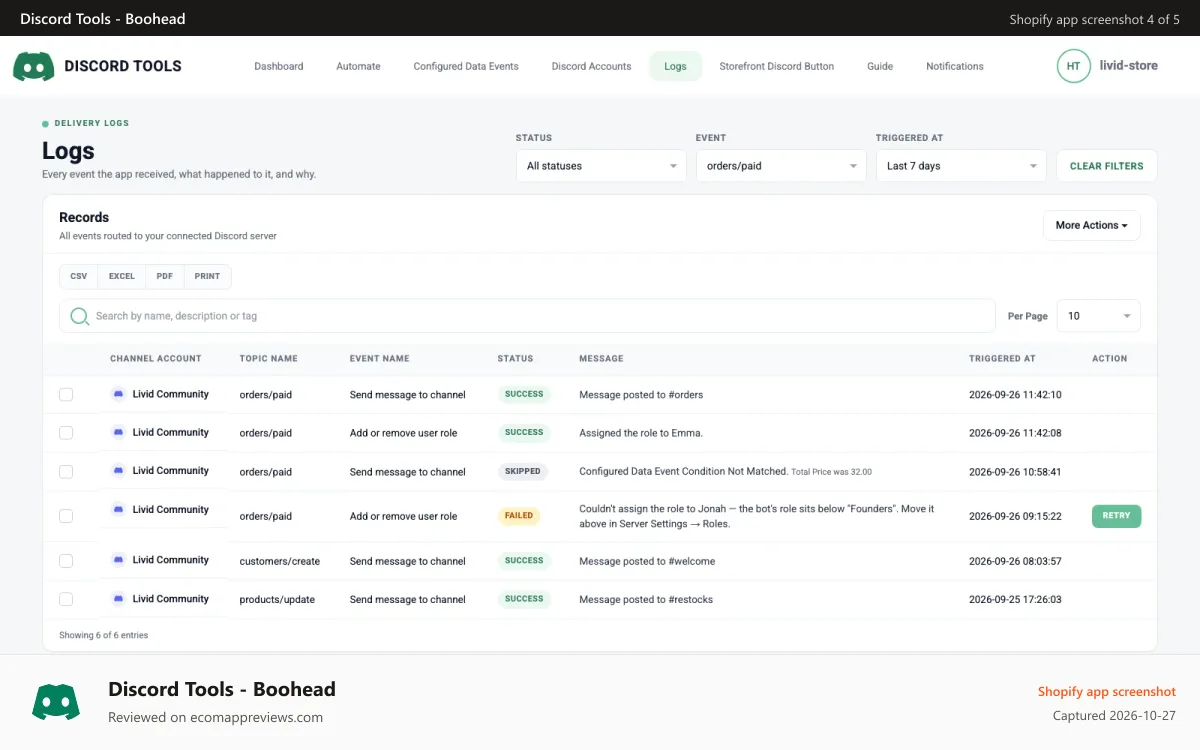Click timestamp 2026-09-26 08:03:57
Image resolution: width=1200 pixels, height=750 pixels.
pos(1015,561)
